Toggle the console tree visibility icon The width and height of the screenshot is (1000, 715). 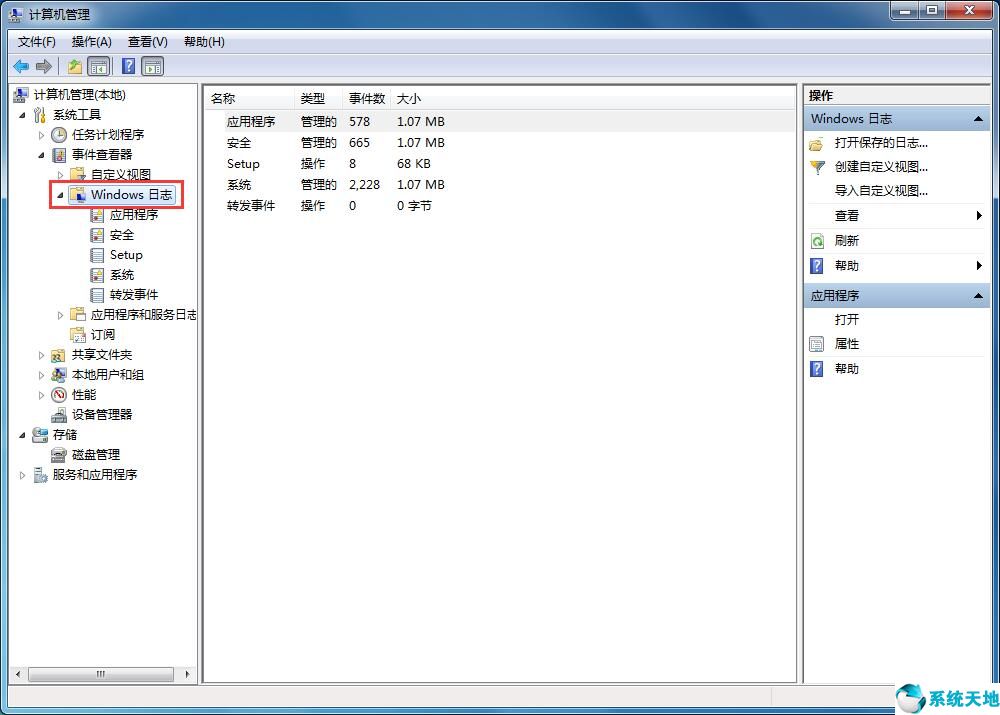click(99, 66)
